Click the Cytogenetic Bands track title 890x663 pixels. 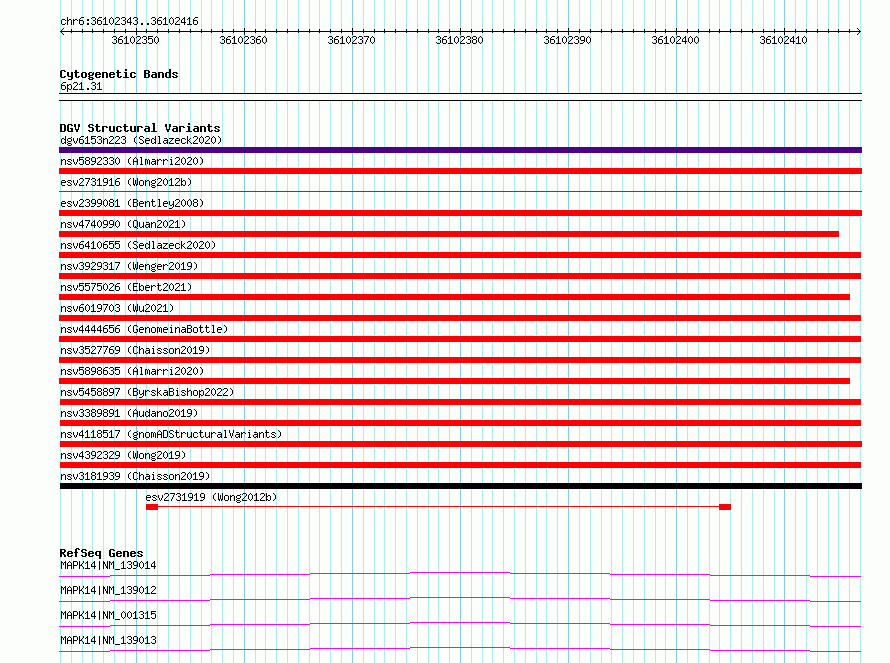[119, 74]
